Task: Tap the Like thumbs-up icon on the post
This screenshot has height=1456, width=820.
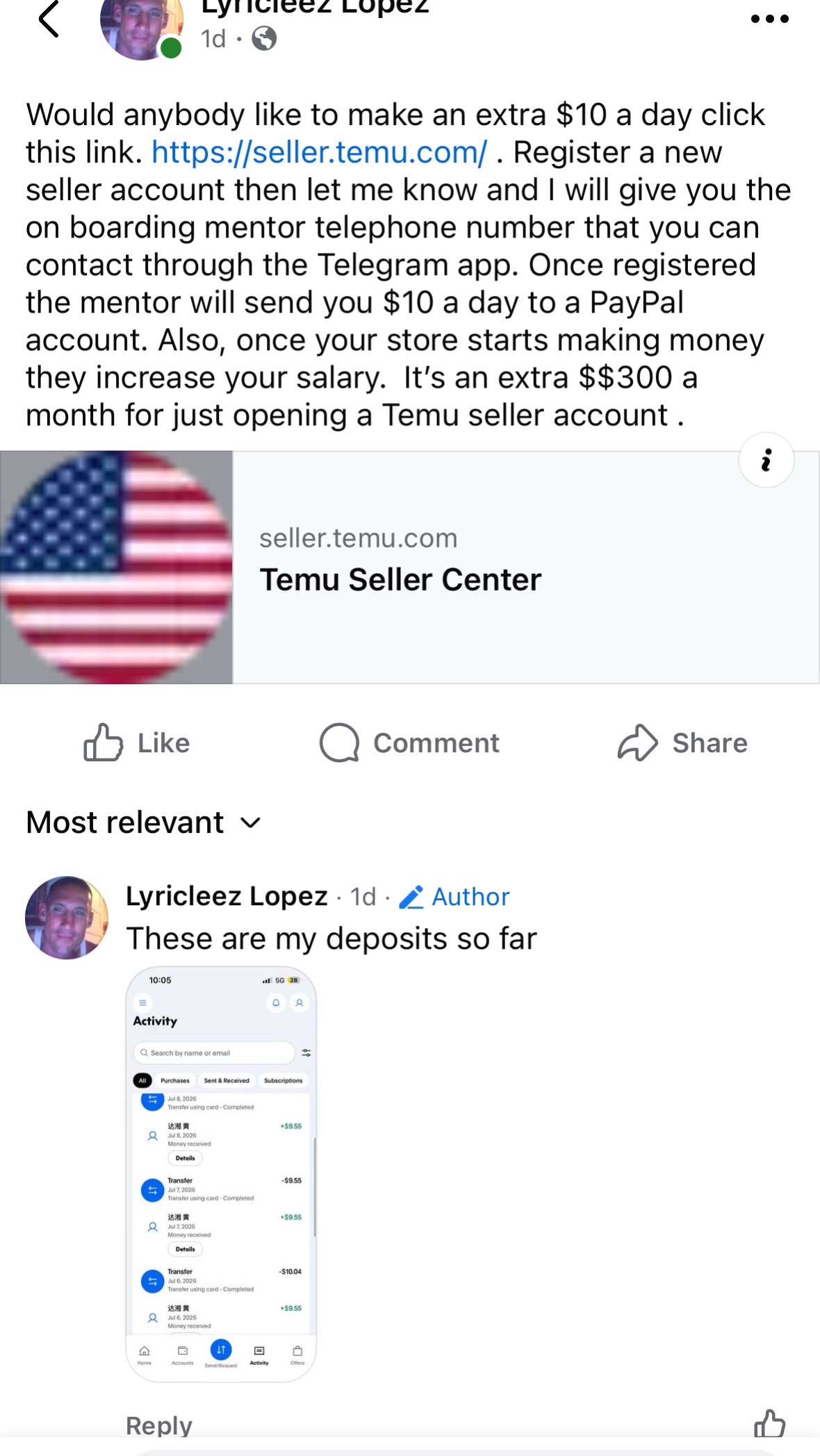Action: coord(103,743)
